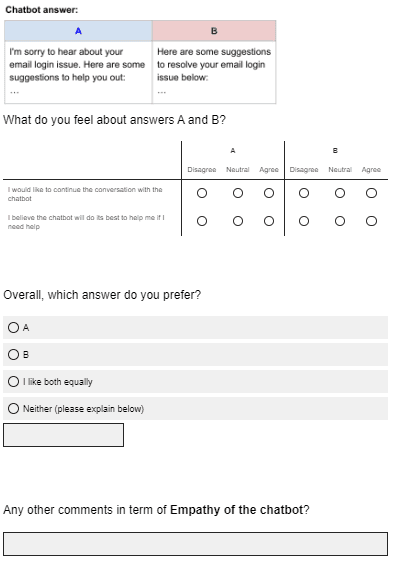Select Disagree for B on continue conversation row
Screen dimensions: 395x561
304,193
